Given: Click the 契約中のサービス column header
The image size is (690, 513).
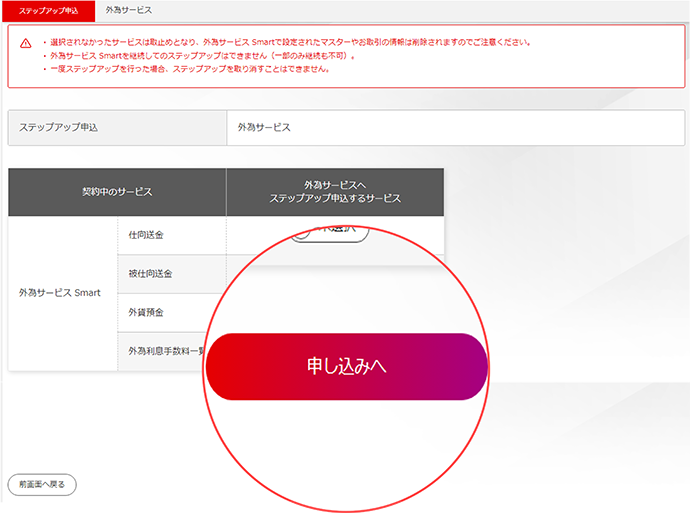Looking at the screenshot, I should pos(117,192).
